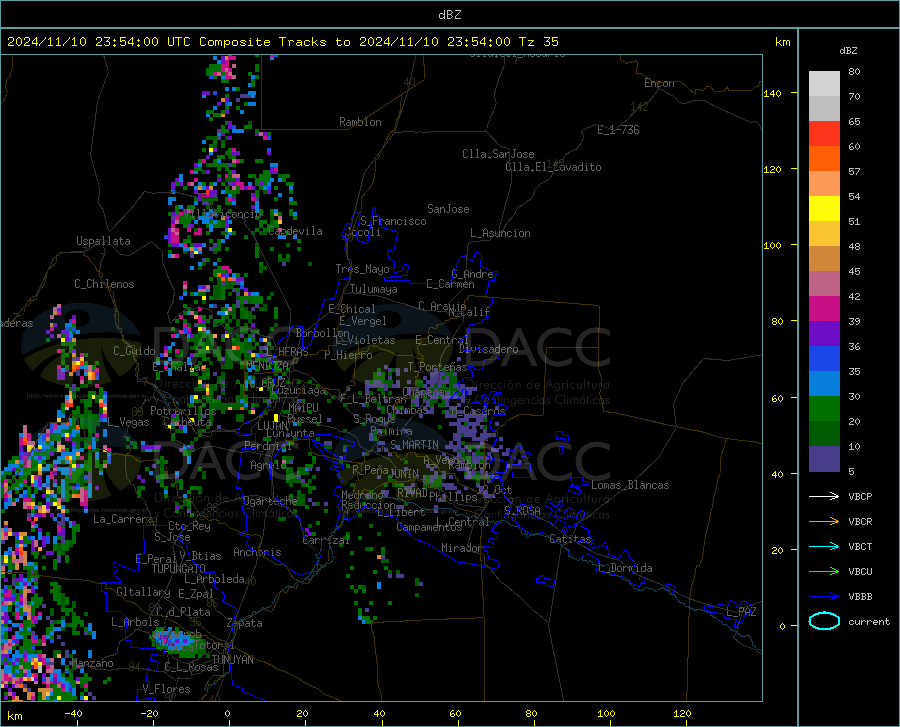Image resolution: width=900 pixels, height=727 pixels.
Task: Click the -20 km horizontal axis tick label
Action: point(149,713)
